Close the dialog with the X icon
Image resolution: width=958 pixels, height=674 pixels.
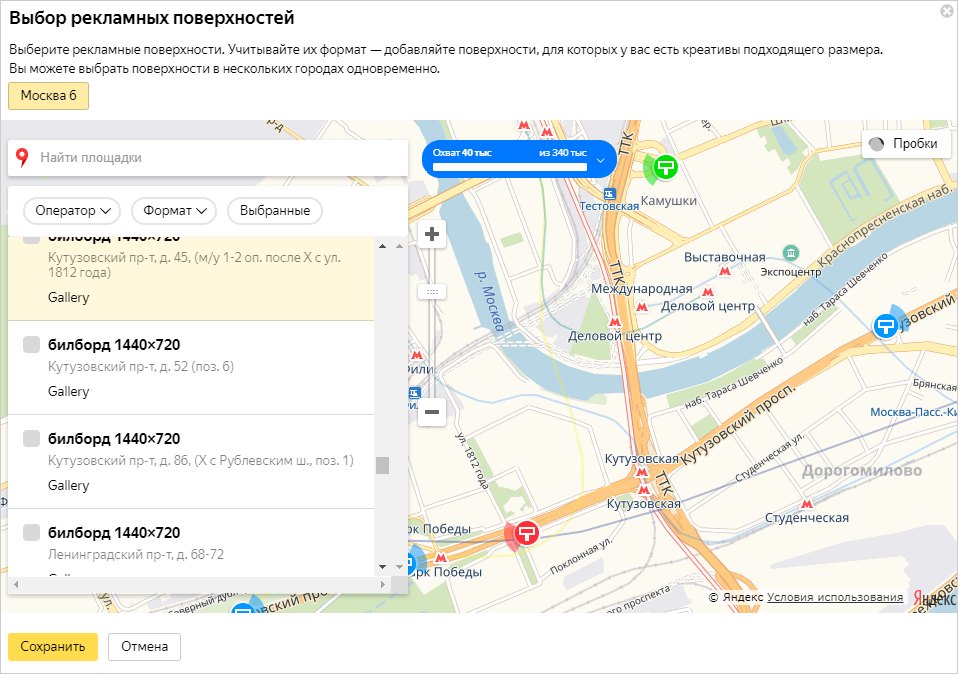946,11
